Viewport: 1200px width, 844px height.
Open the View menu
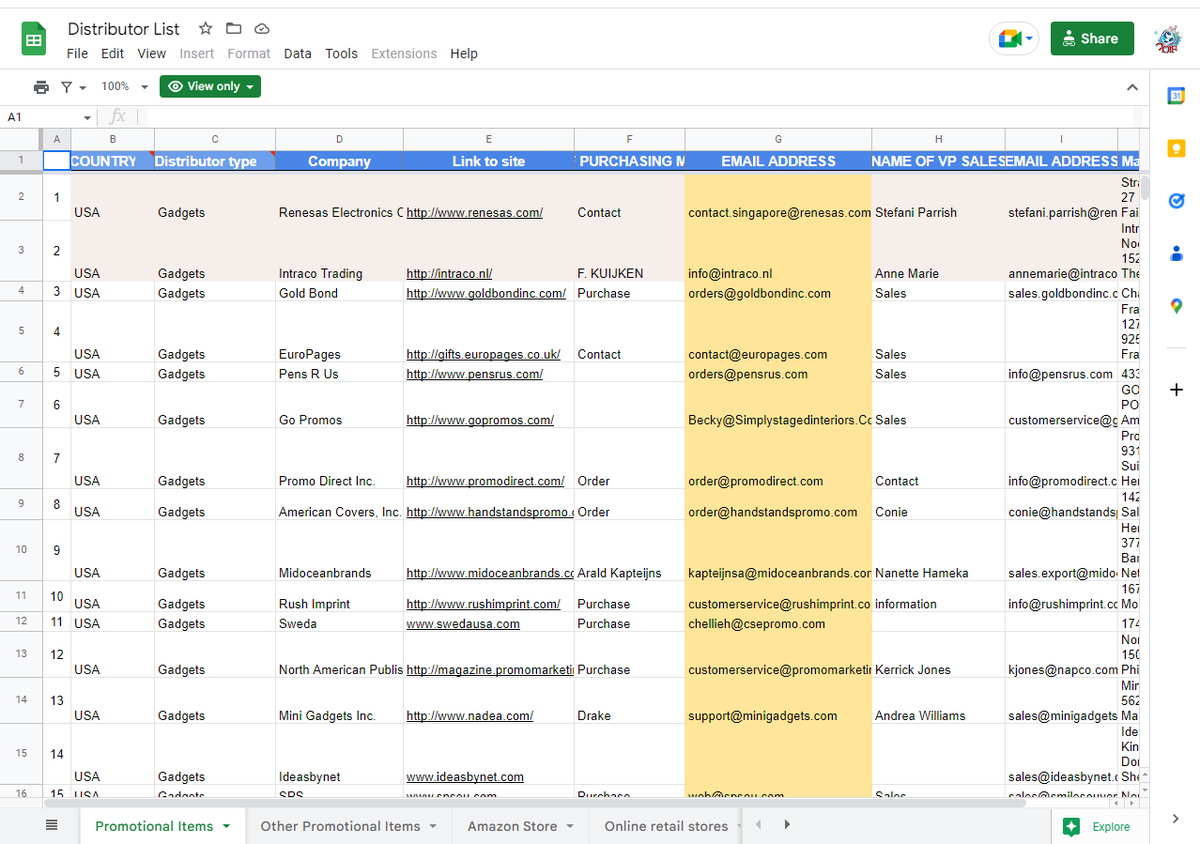coord(152,54)
